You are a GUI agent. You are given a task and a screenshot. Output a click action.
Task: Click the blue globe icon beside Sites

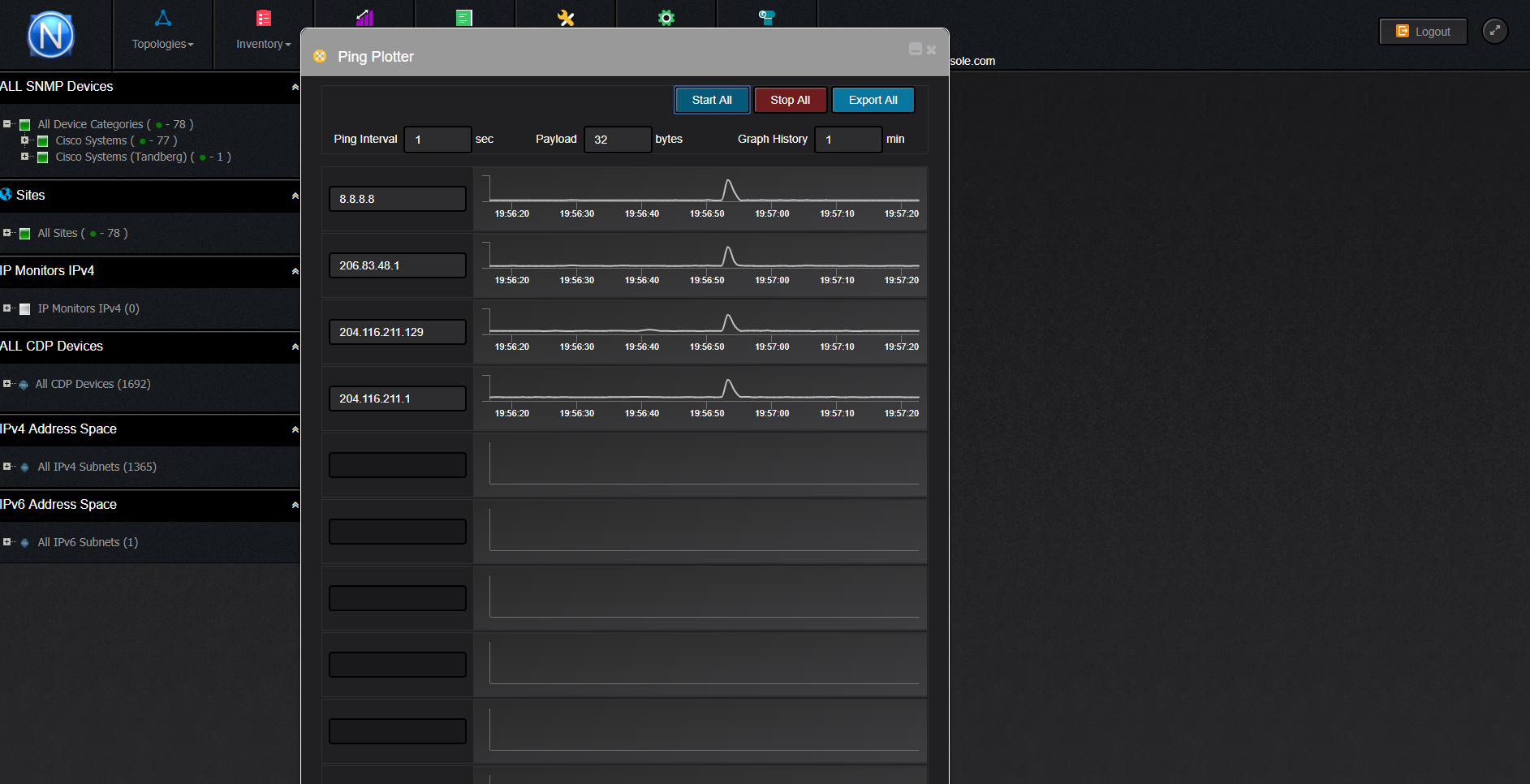tap(6, 195)
